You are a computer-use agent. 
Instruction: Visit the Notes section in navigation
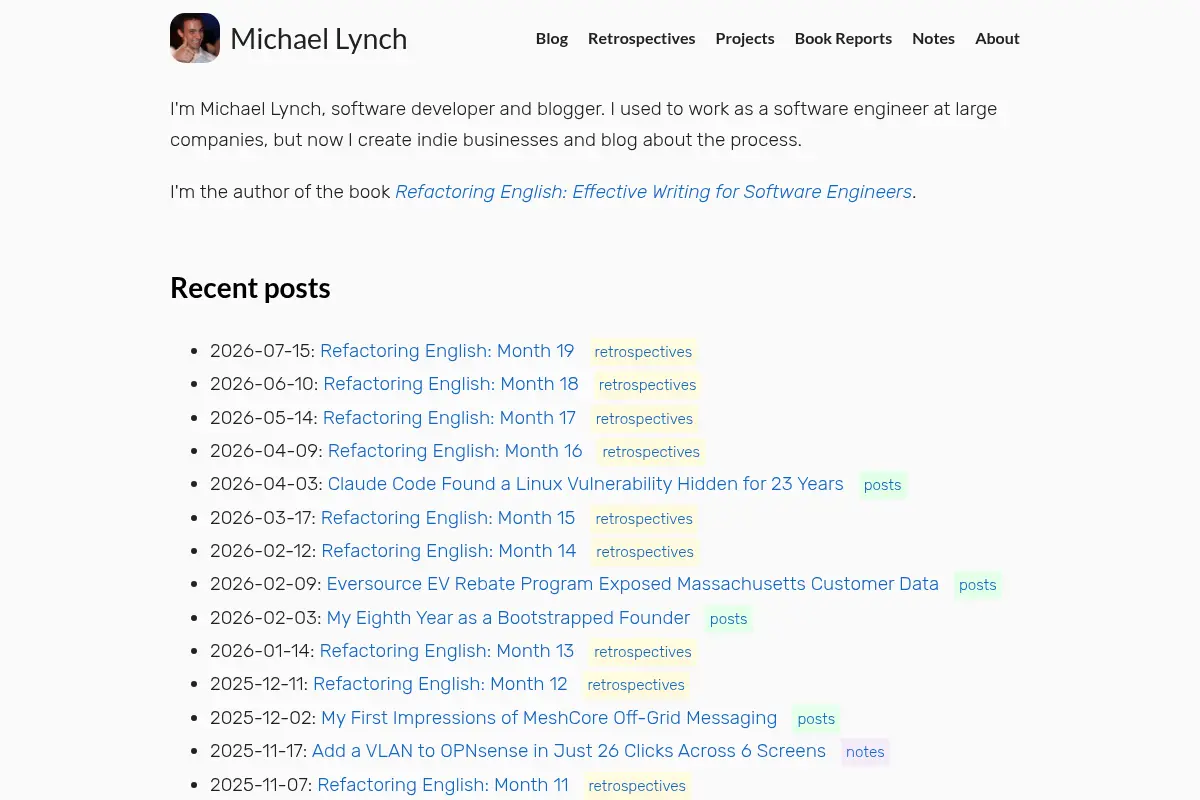[x=933, y=38]
